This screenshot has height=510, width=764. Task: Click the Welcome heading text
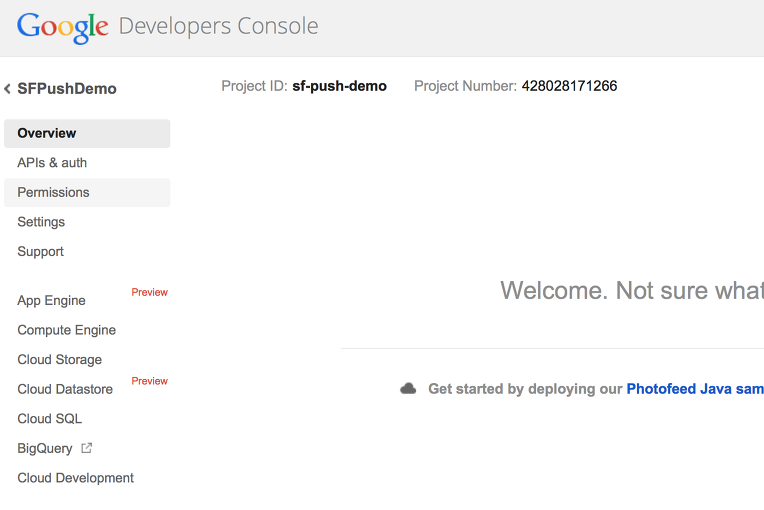click(632, 291)
